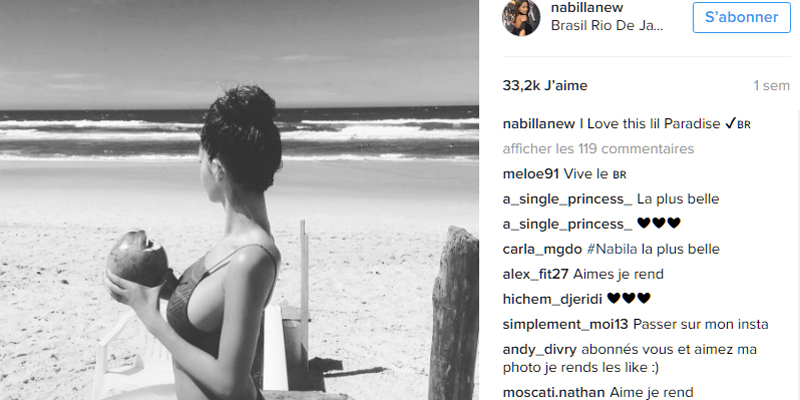Image resolution: width=800 pixels, height=400 pixels.
Task: Open alex_fit27's profile
Action: [x=536, y=274]
